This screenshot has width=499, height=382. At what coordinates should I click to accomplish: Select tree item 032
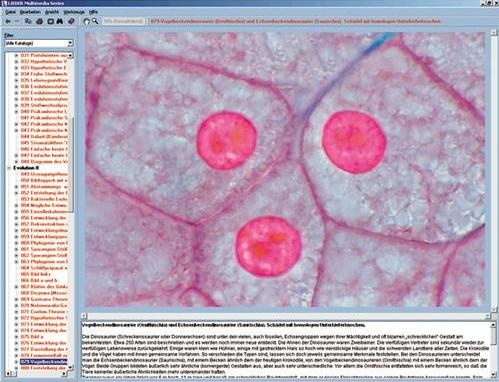(44, 62)
